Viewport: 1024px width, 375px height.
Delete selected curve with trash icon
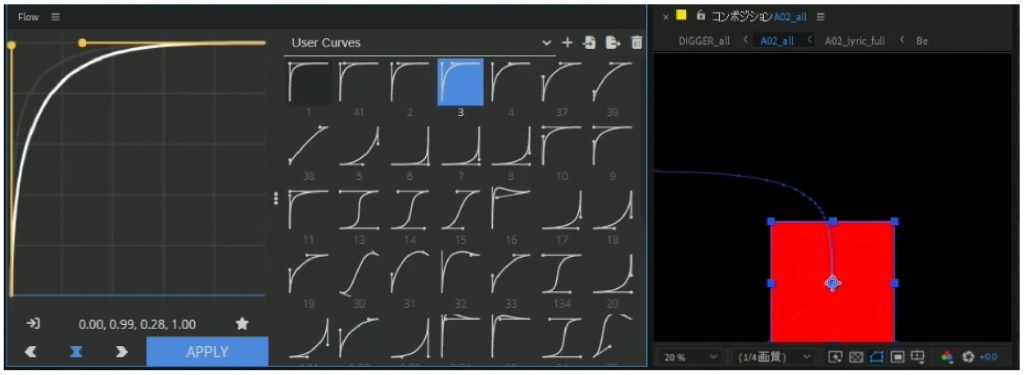636,42
